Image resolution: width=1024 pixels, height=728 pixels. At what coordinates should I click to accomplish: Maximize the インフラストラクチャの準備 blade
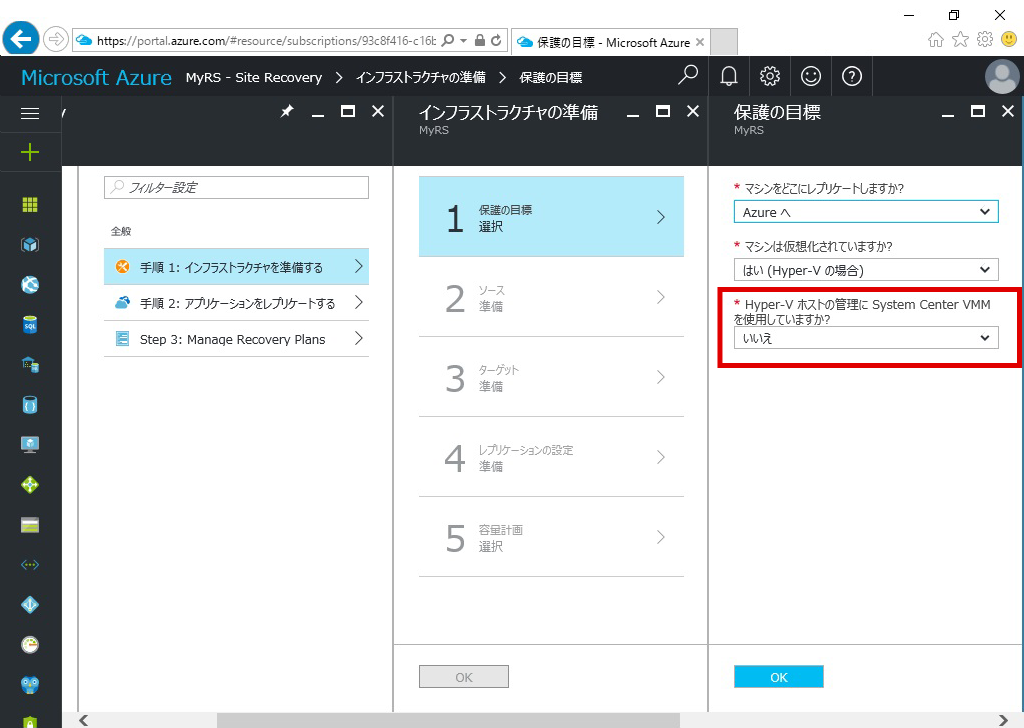663,112
